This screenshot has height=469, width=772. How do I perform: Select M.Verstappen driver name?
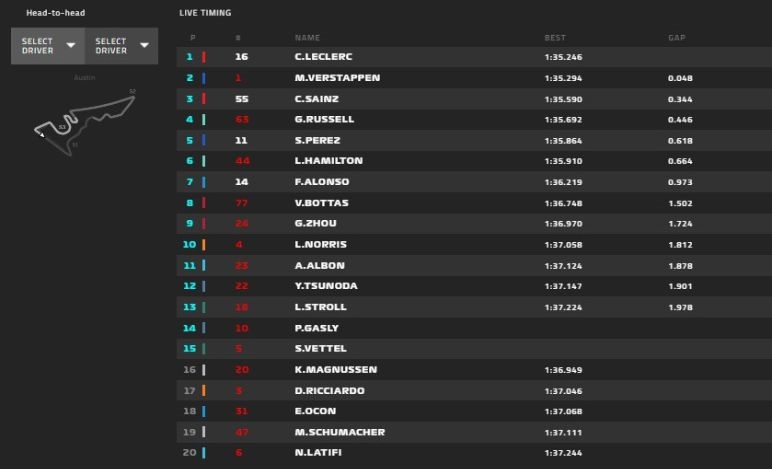point(337,78)
